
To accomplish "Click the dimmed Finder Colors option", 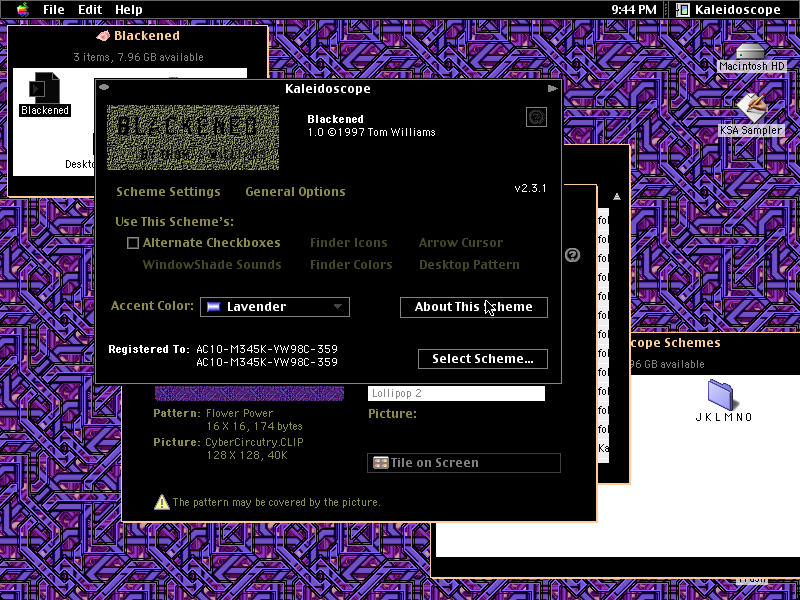I will click(351, 265).
